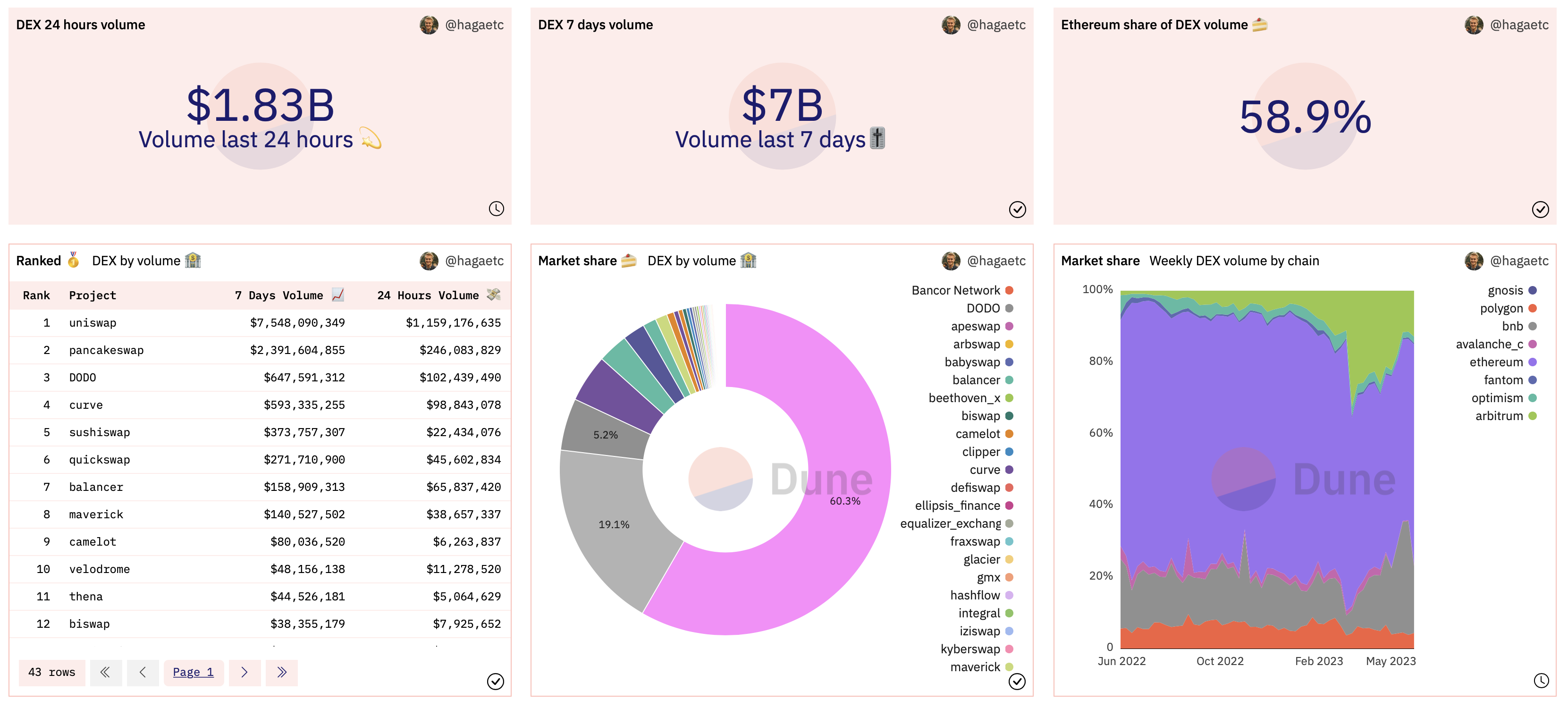The image size is (1568, 708).
Task: Toggle ethereum series in chain legend
Action: pos(1496,362)
